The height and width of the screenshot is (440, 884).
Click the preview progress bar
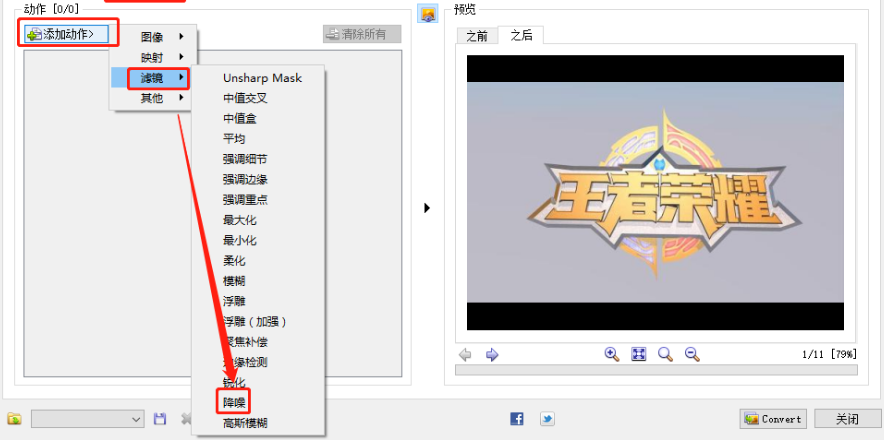pyautogui.click(x=656, y=370)
